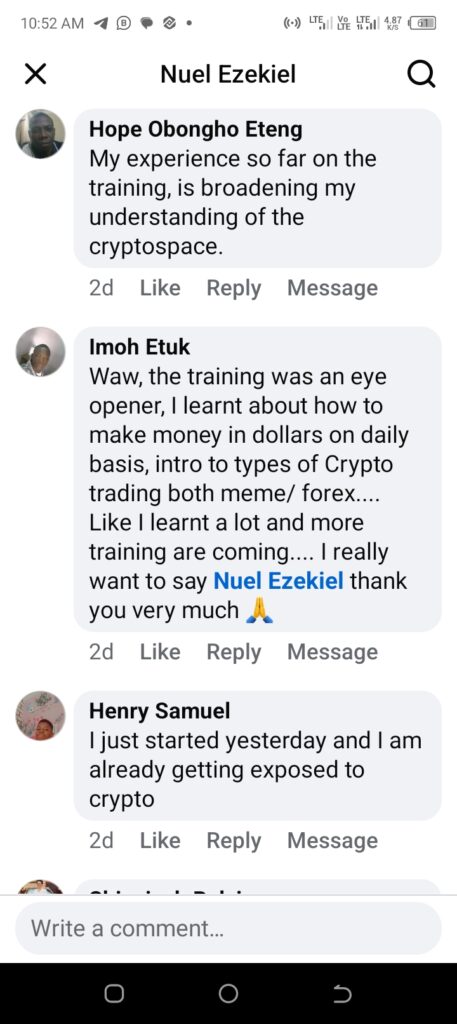
Task: Reply to Henry Samuel's comment
Action: [234, 840]
